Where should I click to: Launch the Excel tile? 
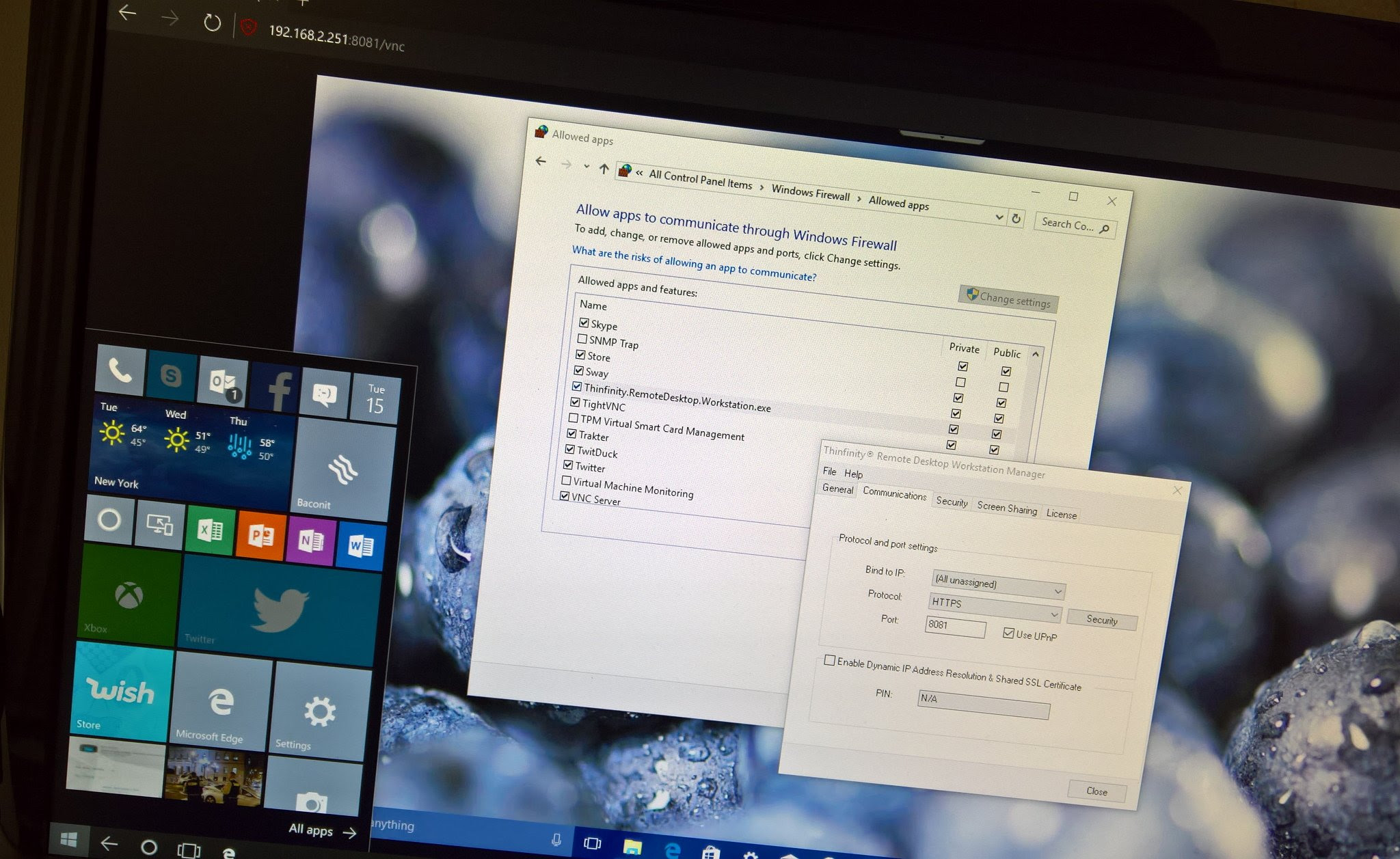209,531
